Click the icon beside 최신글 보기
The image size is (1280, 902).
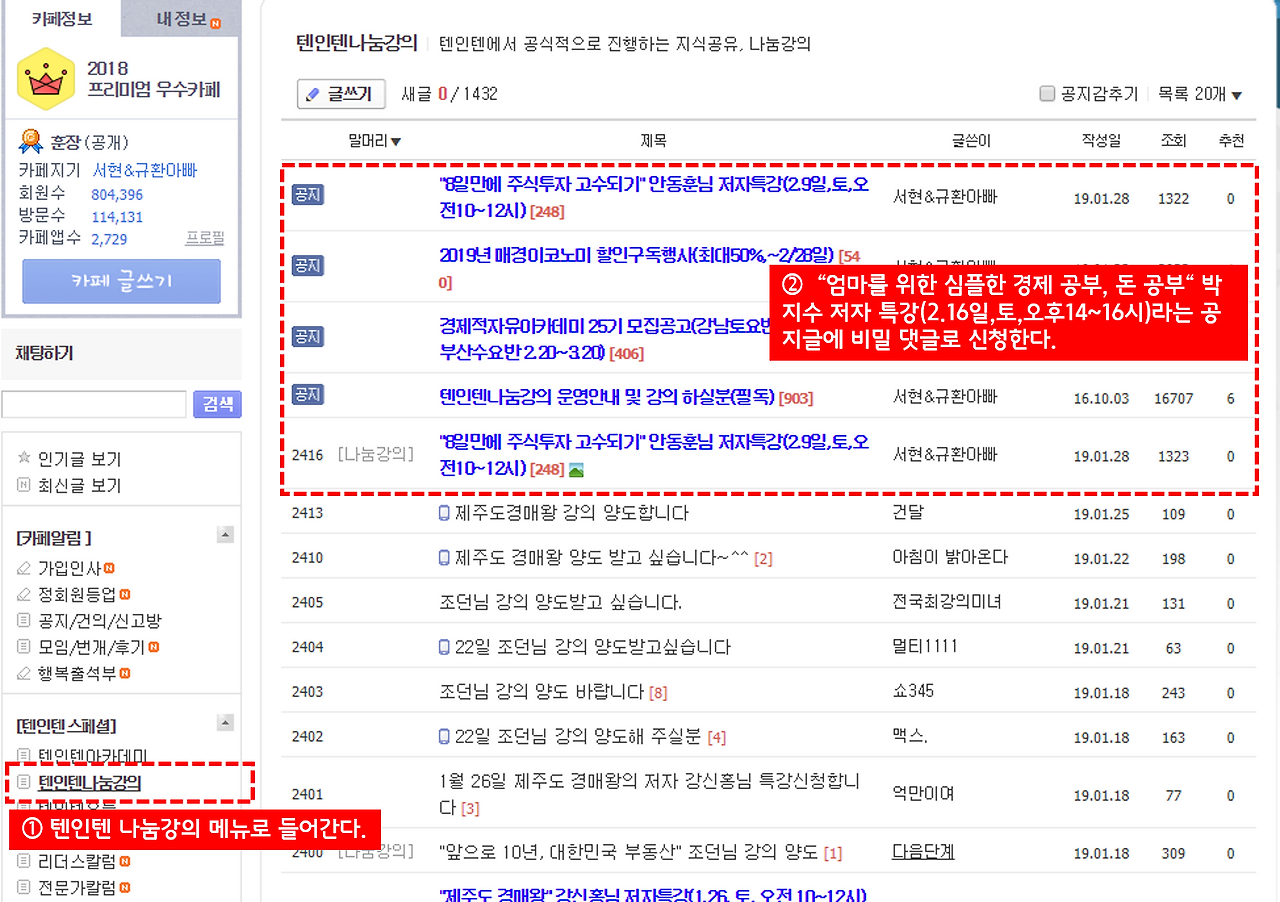coord(24,485)
